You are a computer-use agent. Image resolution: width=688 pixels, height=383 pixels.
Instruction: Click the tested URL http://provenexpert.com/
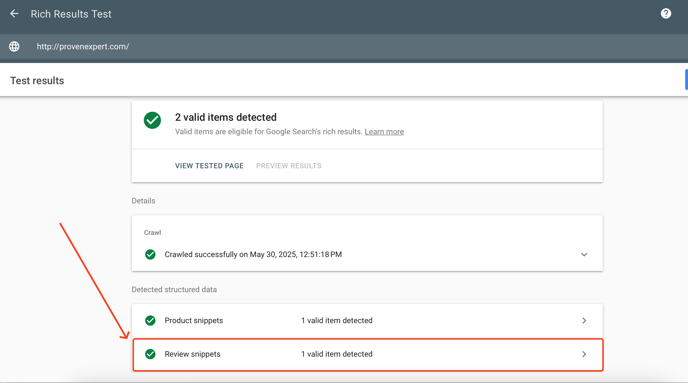pos(82,47)
